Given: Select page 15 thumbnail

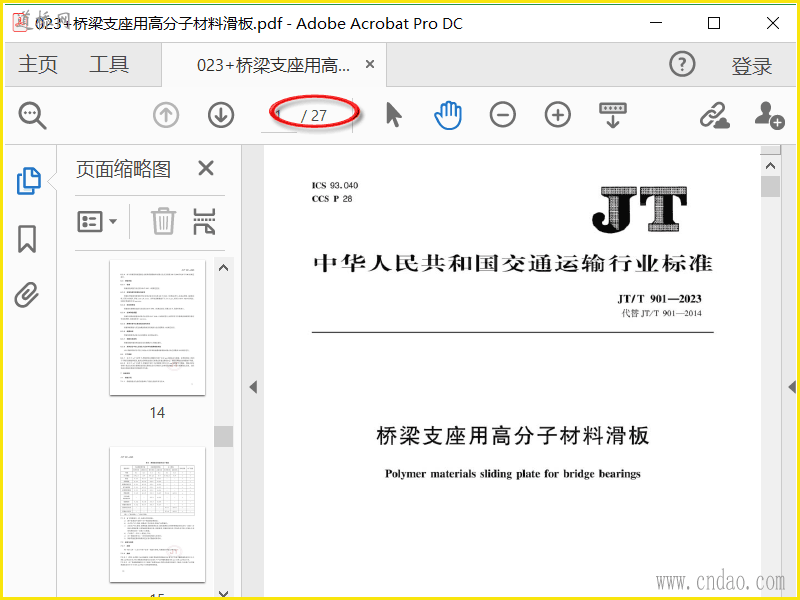Looking at the screenshot, I should [158, 514].
